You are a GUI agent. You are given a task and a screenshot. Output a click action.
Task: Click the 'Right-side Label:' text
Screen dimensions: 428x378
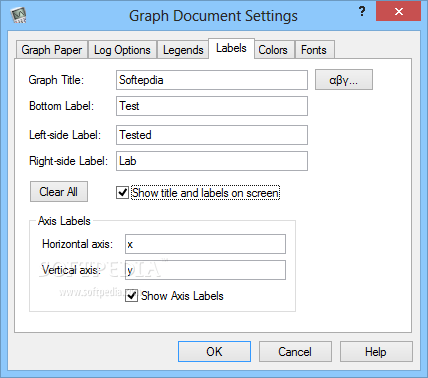click(69, 161)
